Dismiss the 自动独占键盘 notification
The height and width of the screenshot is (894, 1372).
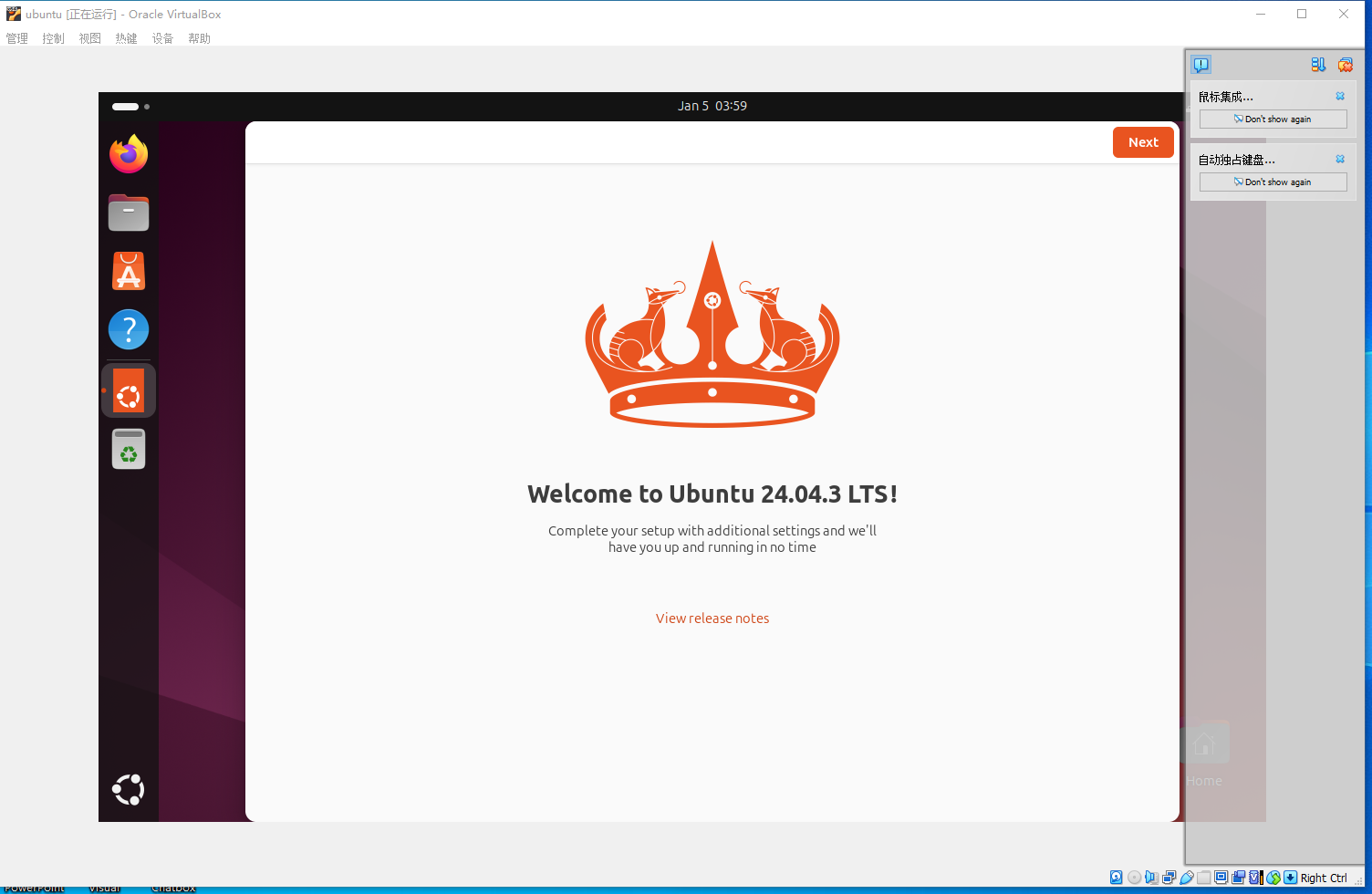point(1340,159)
